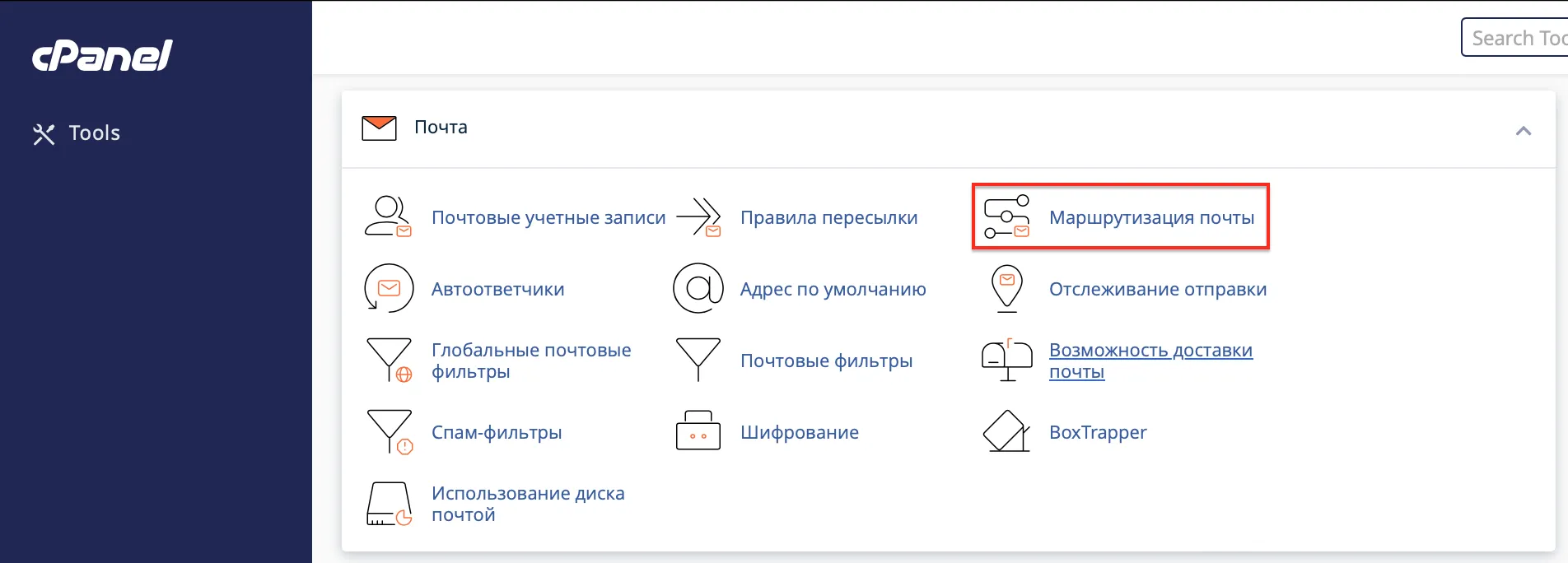
Task: Select the Автоответчики envelope icon
Action: click(x=388, y=289)
